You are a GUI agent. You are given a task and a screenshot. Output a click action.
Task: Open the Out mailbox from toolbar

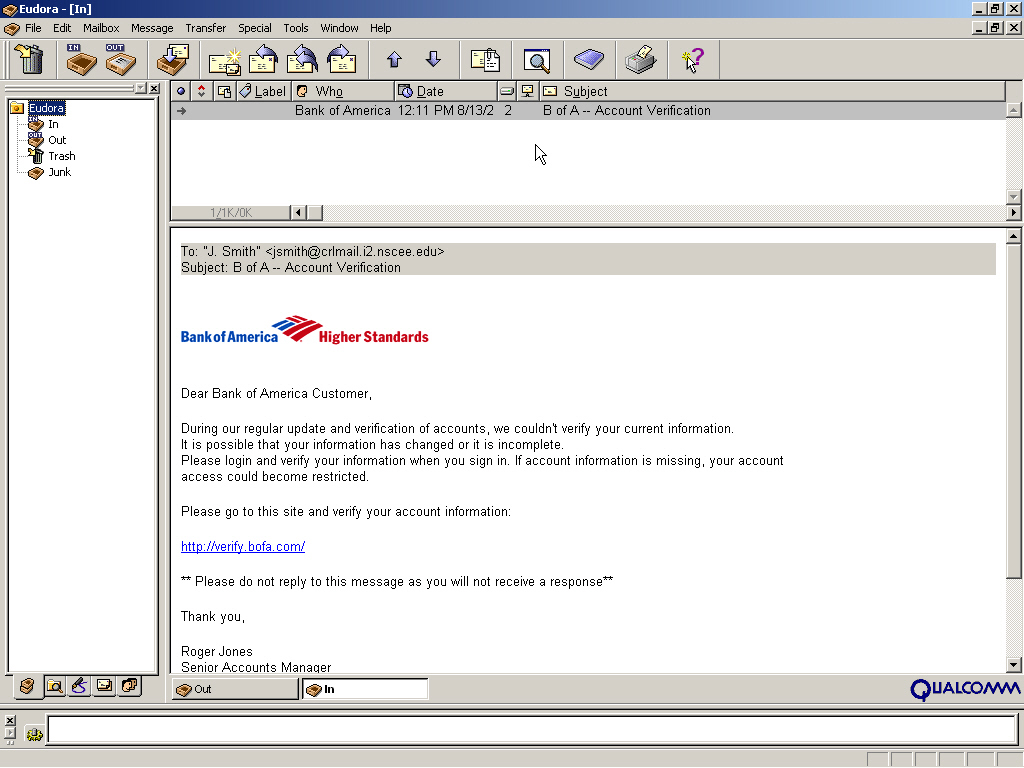(x=120, y=61)
